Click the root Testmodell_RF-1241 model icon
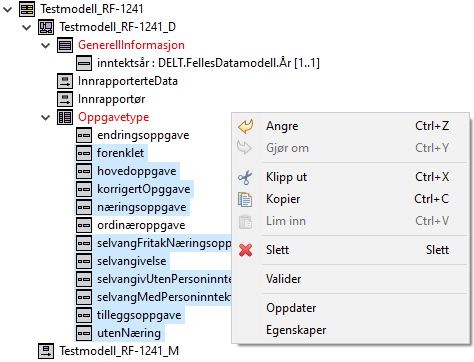 [x=27, y=9]
